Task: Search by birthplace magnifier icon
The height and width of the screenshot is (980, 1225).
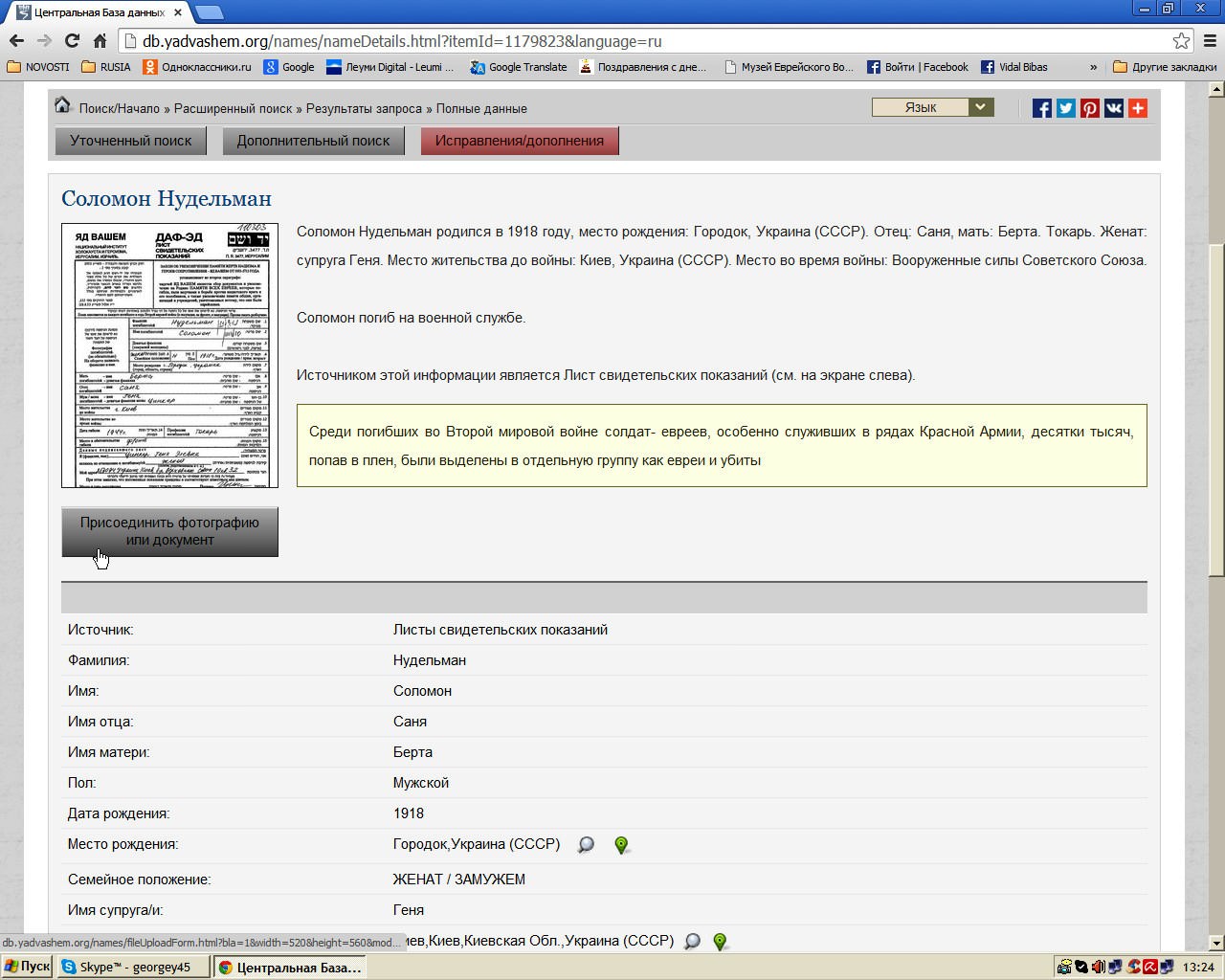Action: coord(586,845)
